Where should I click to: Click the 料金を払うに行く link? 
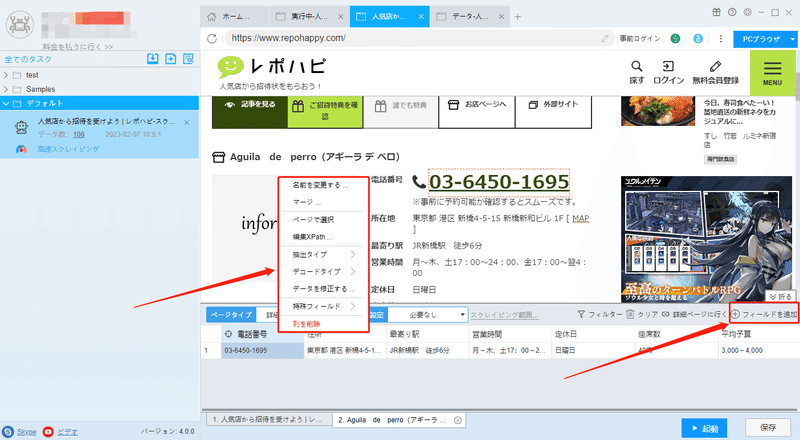click(x=78, y=46)
